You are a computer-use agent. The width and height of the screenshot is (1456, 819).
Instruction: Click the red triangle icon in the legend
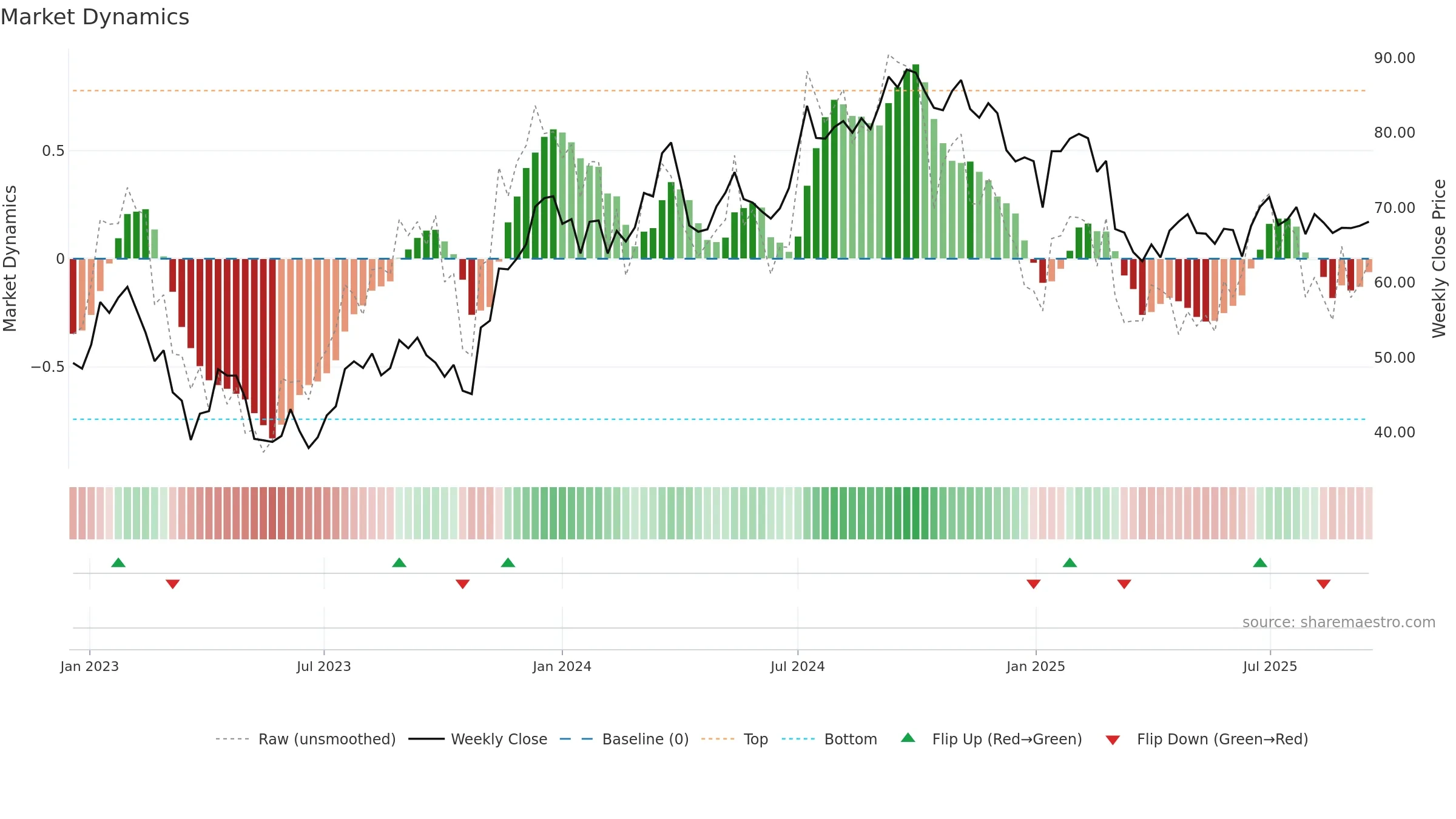tap(1113, 740)
